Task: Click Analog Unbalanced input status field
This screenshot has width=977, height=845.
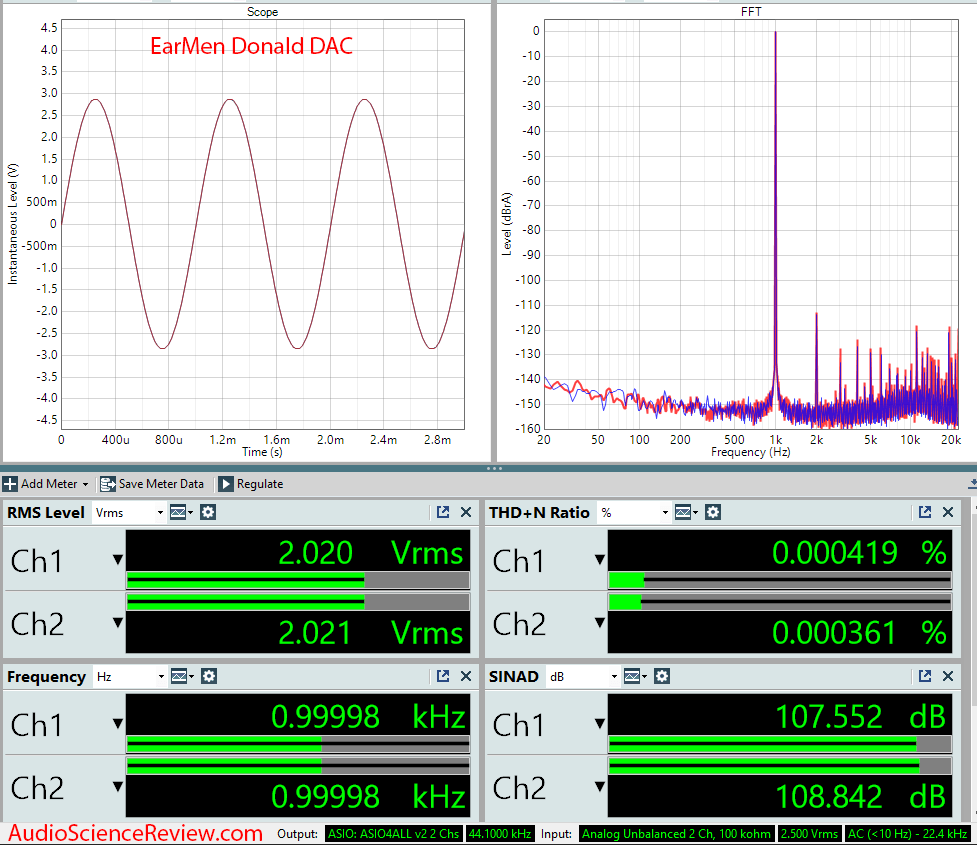Action: (x=676, y=834)
